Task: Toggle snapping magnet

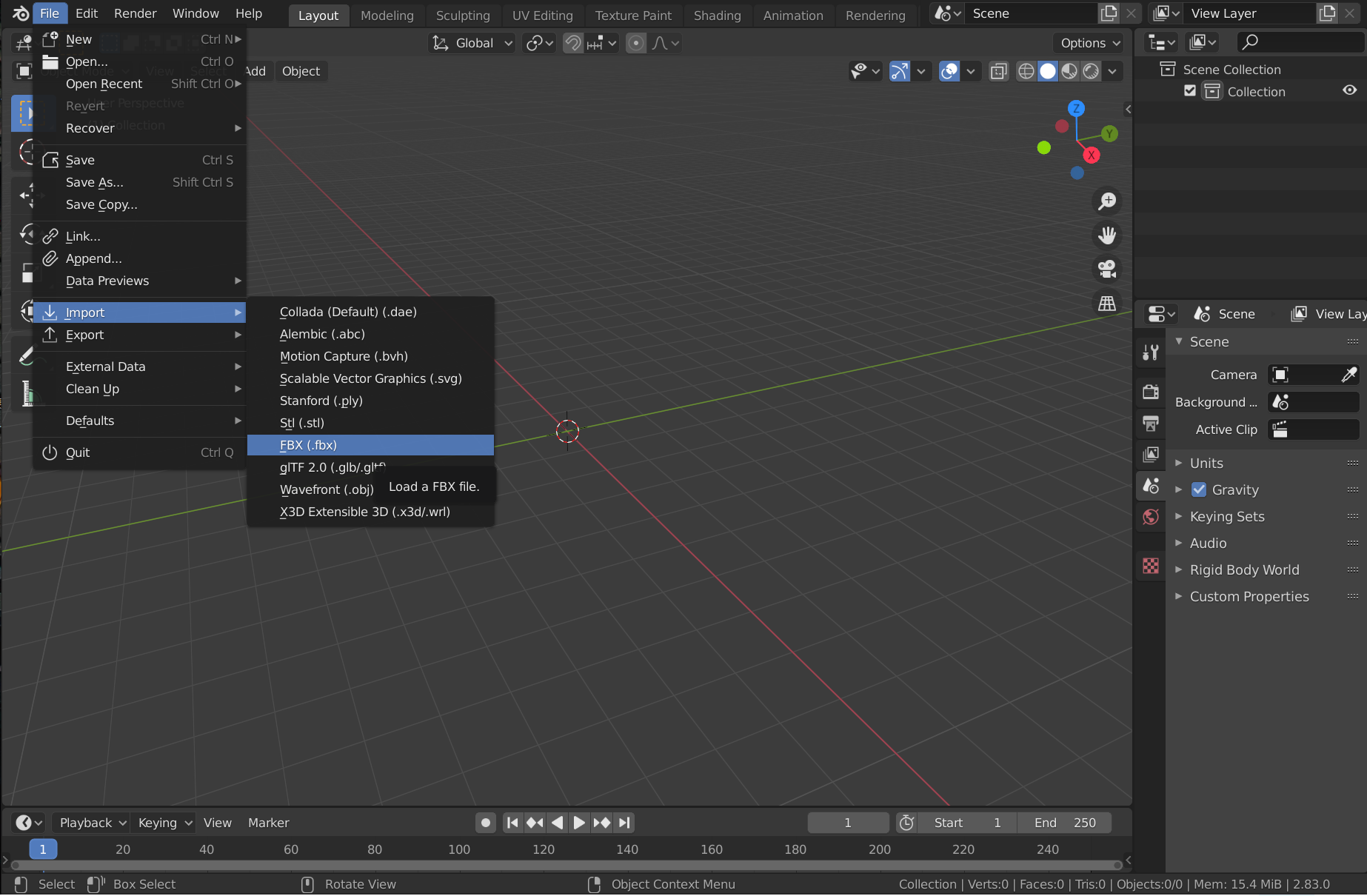Action: pyautogui.click(x=573, y=43)
